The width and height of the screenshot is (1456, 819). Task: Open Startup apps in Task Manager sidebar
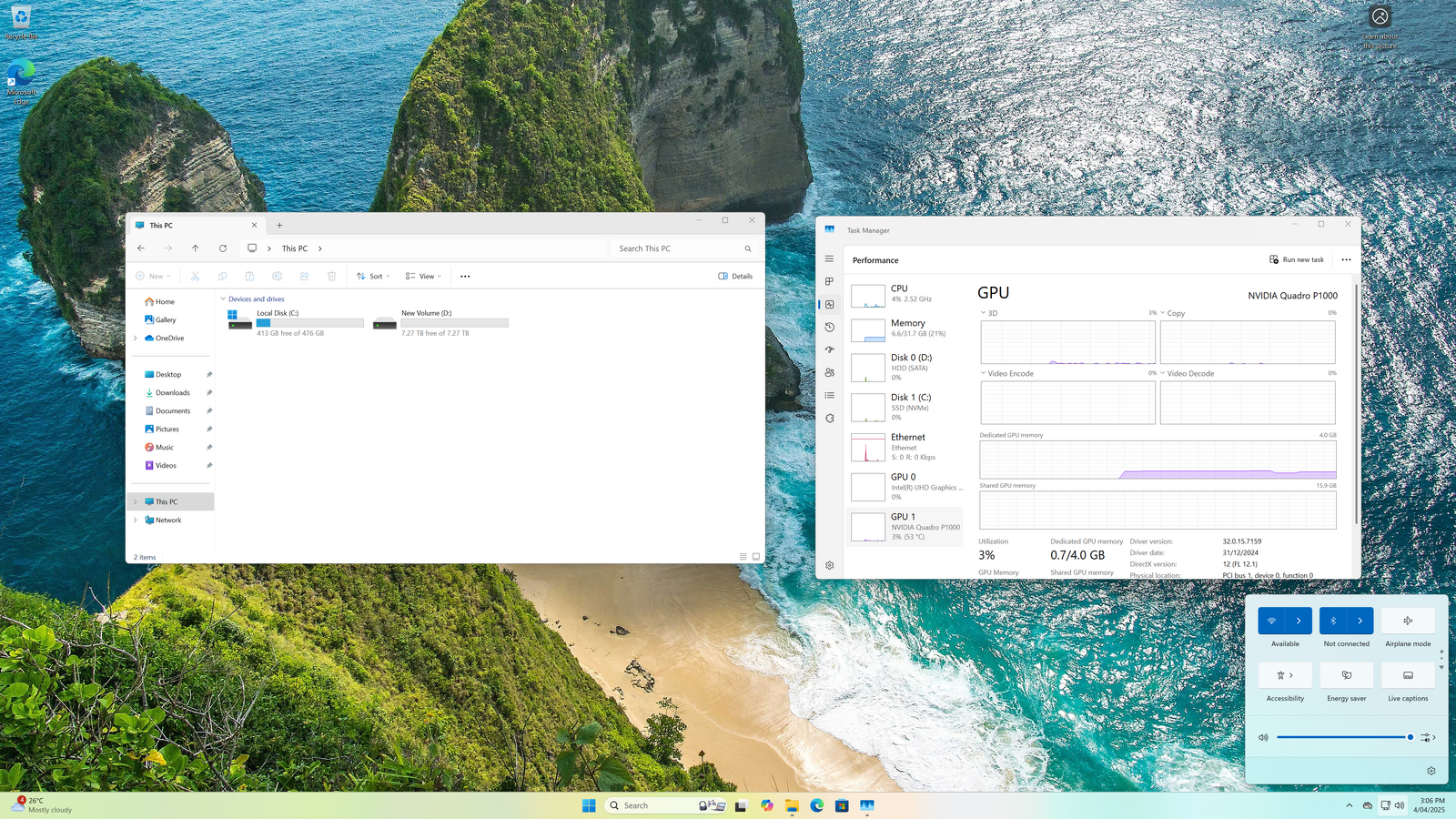829,350
